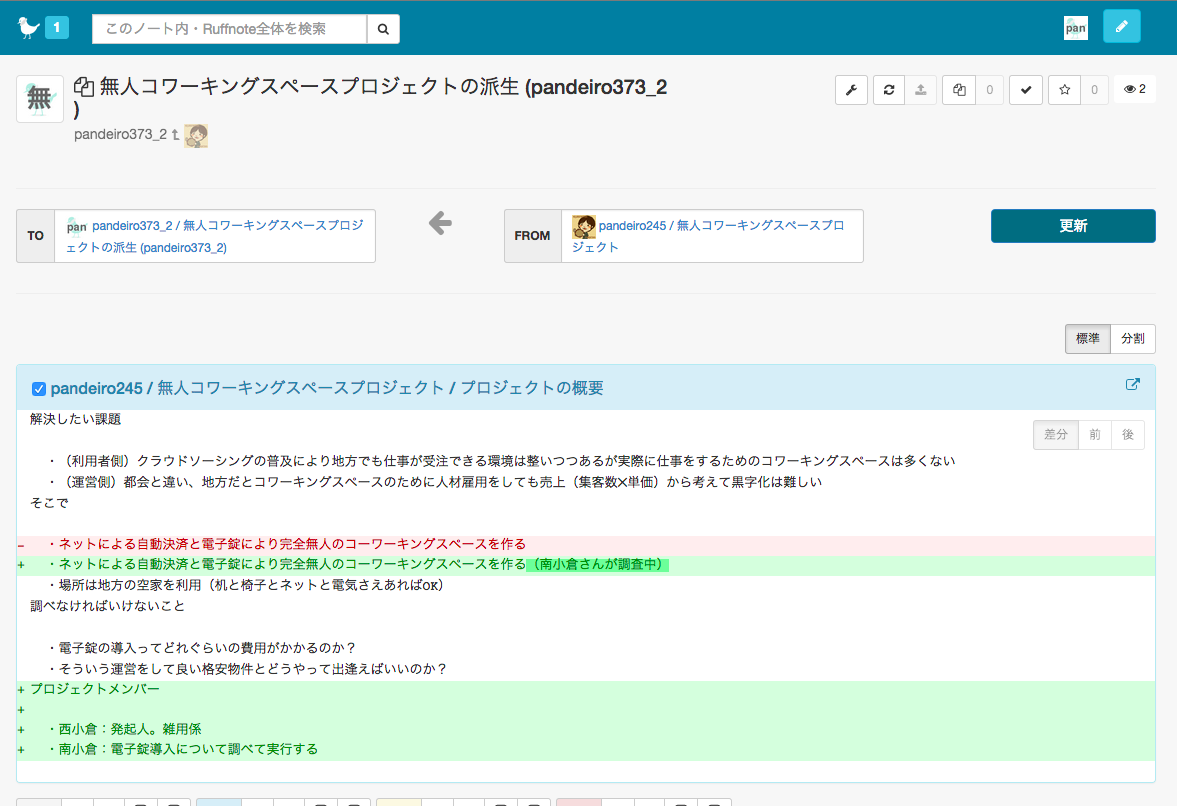Click the upload icon button
1177x806 pixels.
click(921, 90)
